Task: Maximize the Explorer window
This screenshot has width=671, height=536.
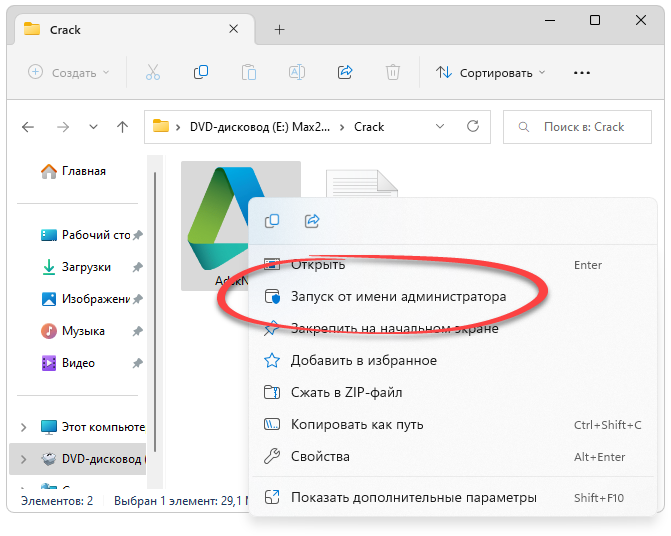Action: (595, 20)
